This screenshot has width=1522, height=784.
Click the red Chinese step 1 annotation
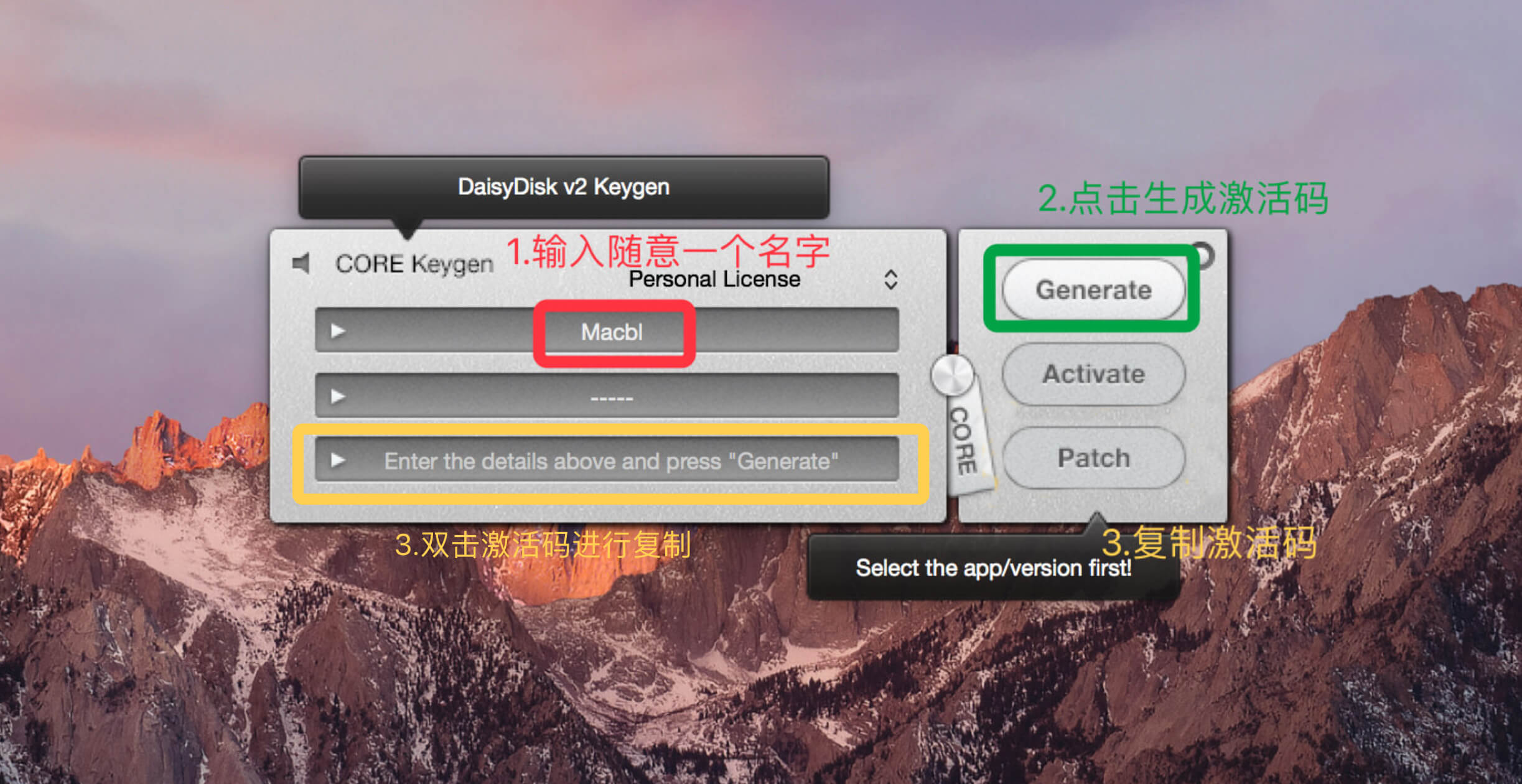click(668, 251)
